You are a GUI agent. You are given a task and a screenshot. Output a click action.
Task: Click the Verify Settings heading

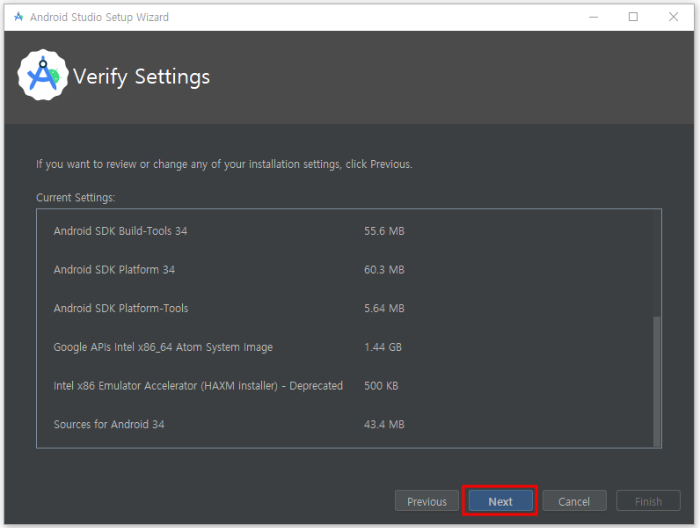click(x=141, y=77)
